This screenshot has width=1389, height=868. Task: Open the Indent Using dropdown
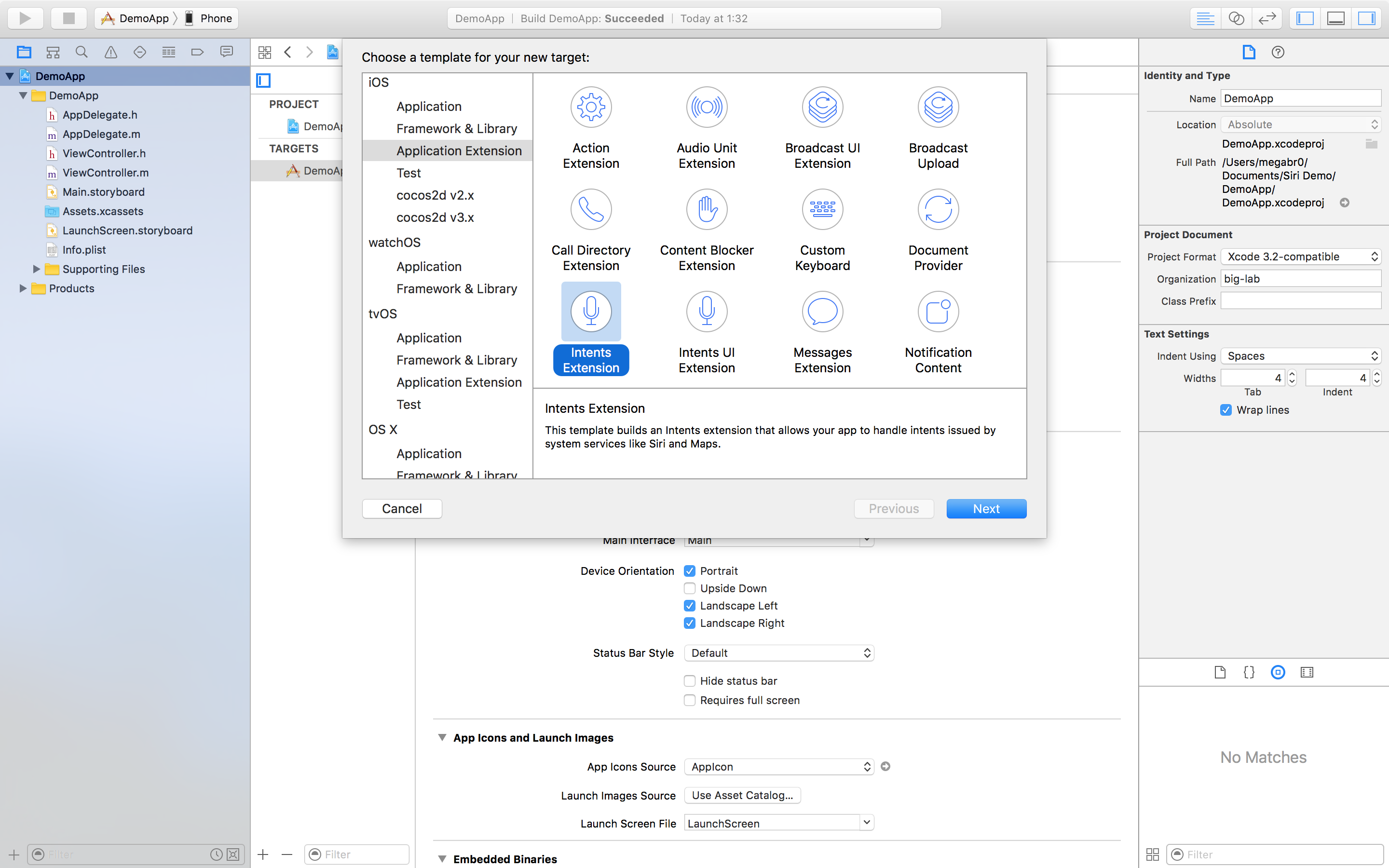[x=1301, y=356]
